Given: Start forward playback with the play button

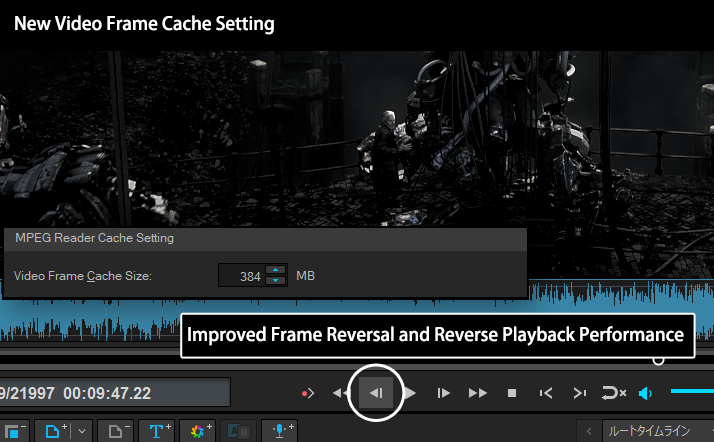Looking at the screenshot, I should pos(410,393).
